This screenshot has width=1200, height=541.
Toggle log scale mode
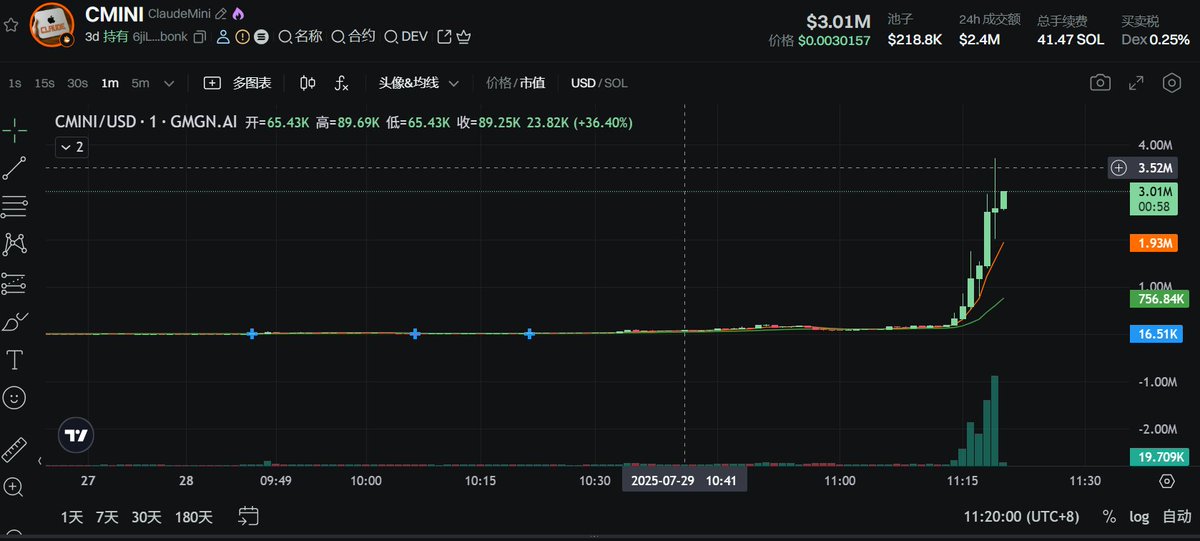[x=1139, y=517]
